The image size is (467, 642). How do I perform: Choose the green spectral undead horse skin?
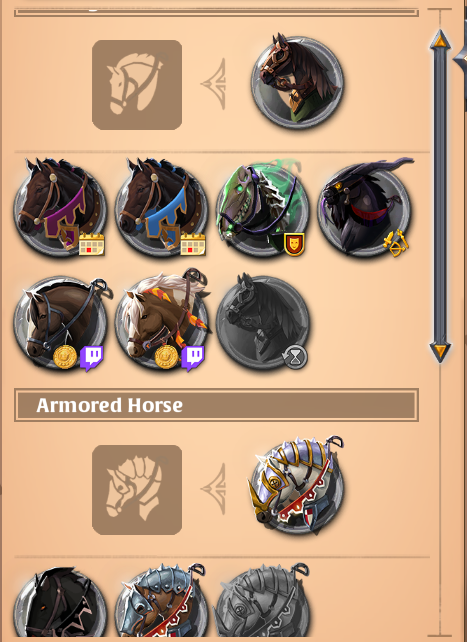pyautogui.click(x=262, y=208)
